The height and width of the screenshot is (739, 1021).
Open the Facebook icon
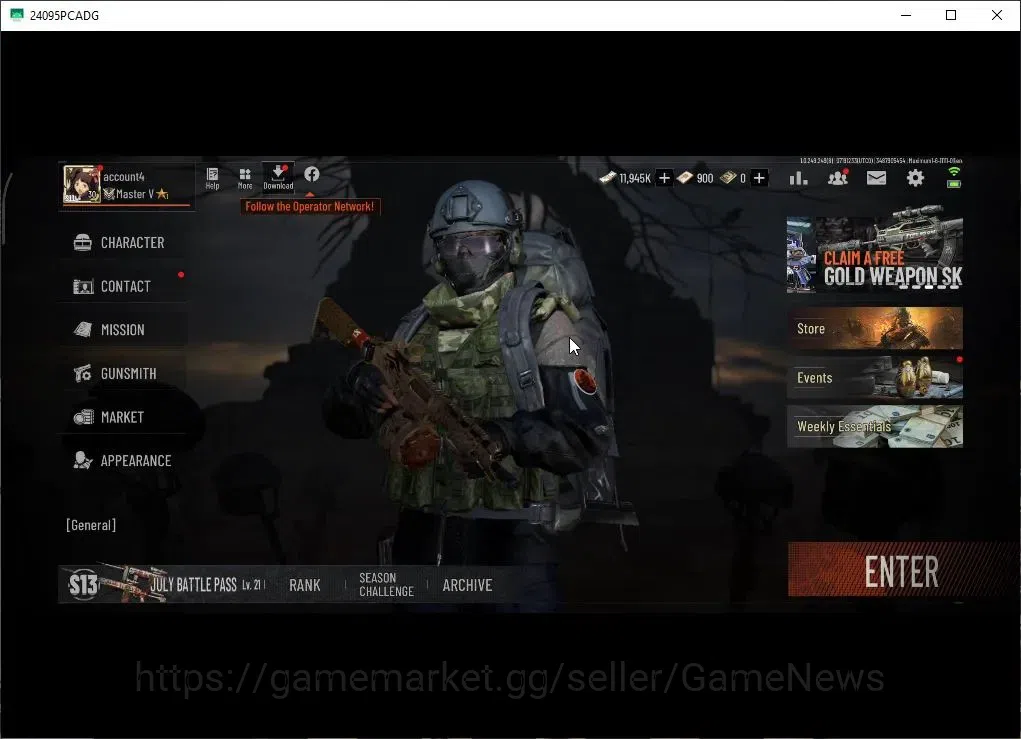pyautogui.click(x=312, y=174)
